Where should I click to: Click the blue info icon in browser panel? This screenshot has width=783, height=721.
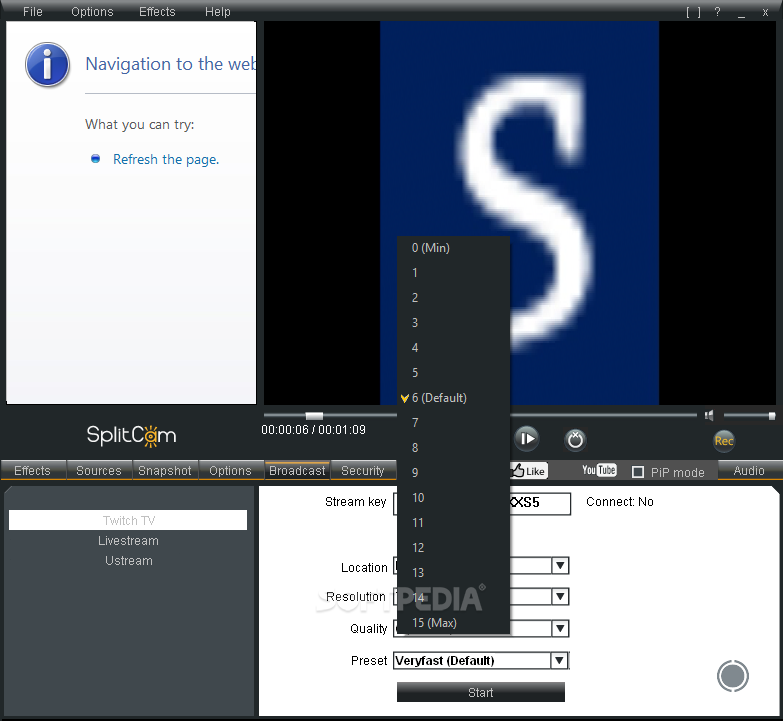point(47,64)
